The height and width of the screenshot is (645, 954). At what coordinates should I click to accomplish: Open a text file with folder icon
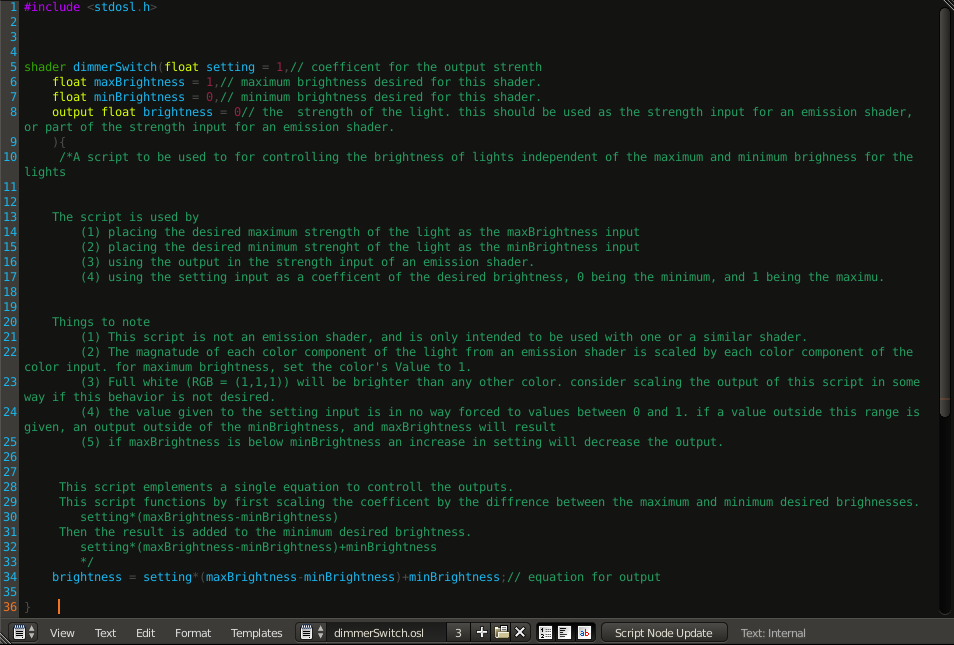click(501, 632)
